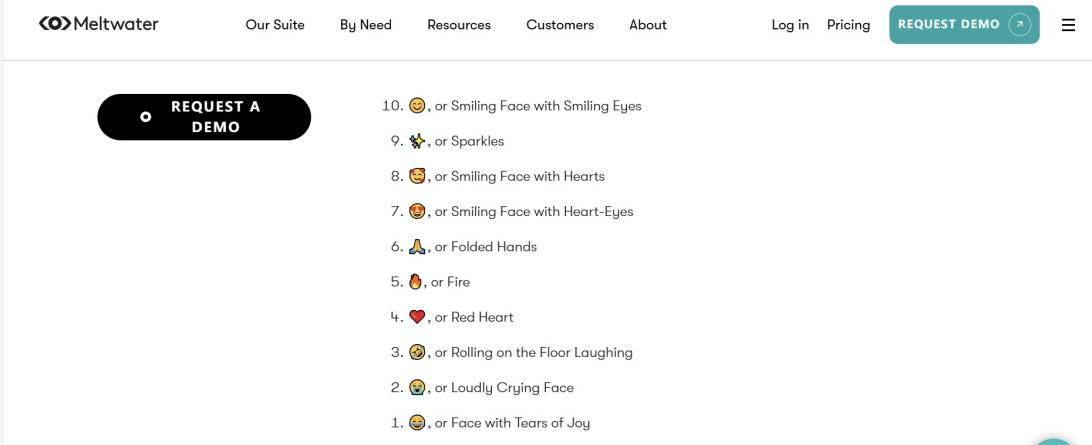The image size is (1092, 445).
Task: Open the hamburger menu icon
Action: 1068,25
